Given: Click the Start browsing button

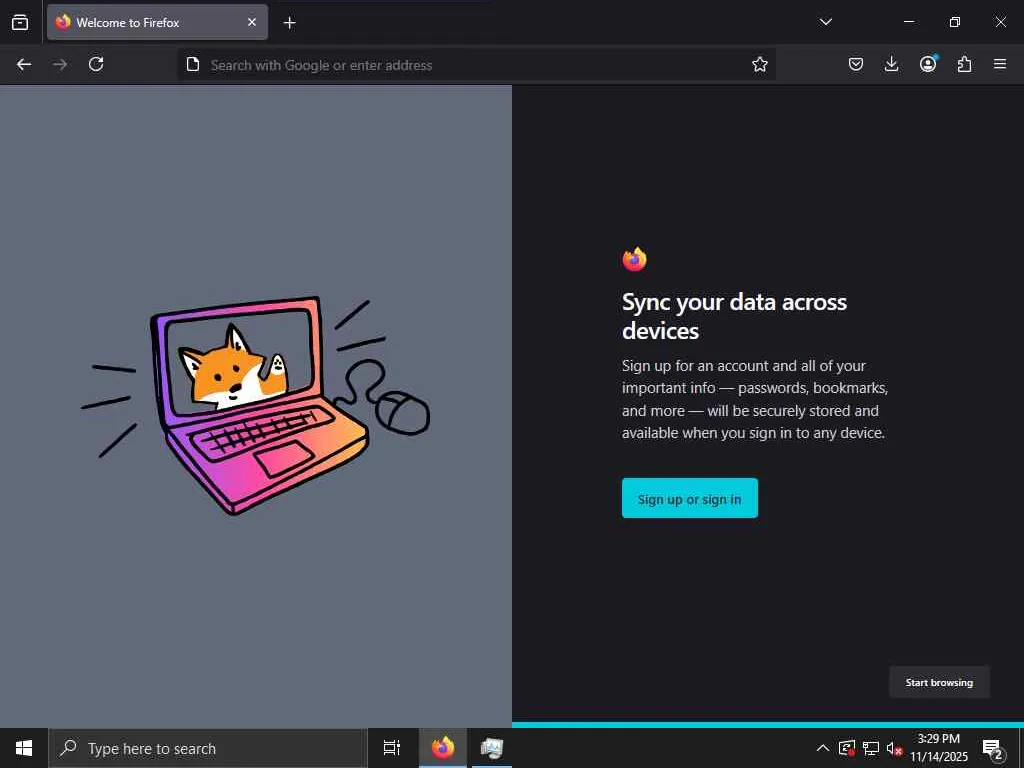Looking at the screenshot, I should (939, 682).
